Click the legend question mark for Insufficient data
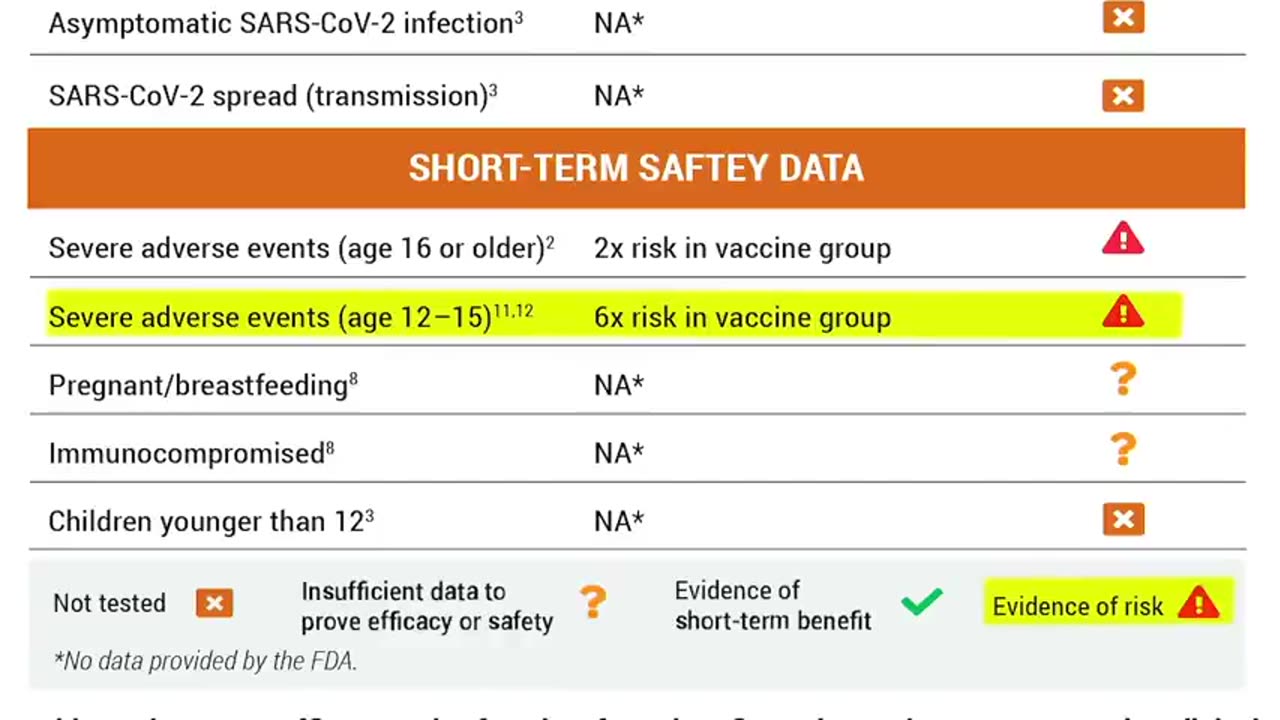This screenshot has height=720, width=1280. tap(592, 602)
